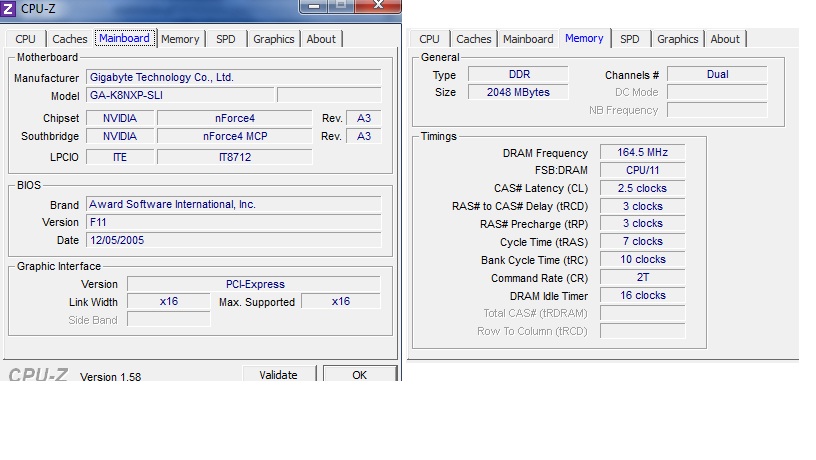Image resolution: width=816 pixels, height=460 pixels.
Task: Click BIOS Date field 12/05/2005
Action: 233,240
